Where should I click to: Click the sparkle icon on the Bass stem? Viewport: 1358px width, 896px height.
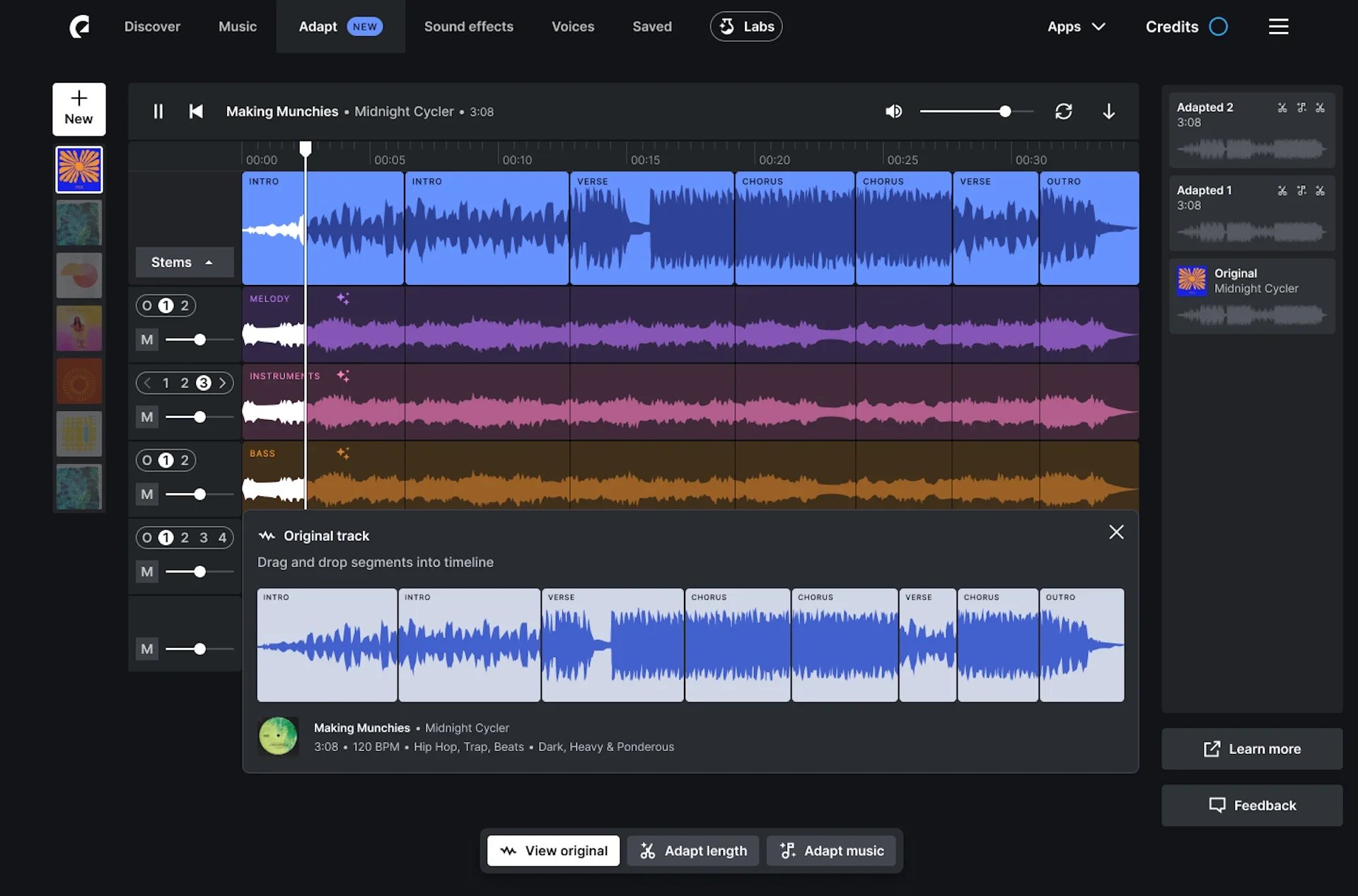pos(343,453)
